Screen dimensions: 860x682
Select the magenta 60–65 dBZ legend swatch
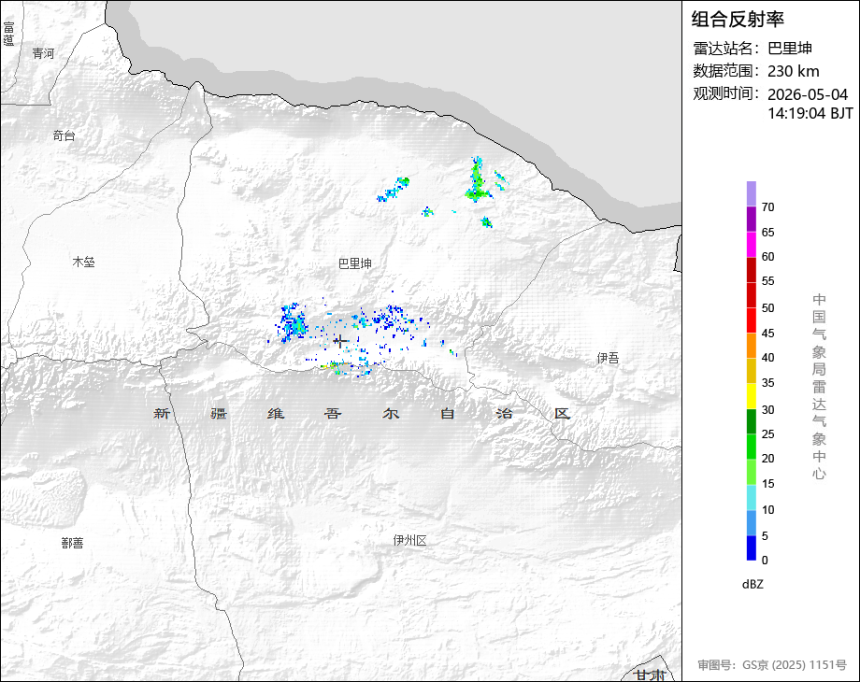751,244
